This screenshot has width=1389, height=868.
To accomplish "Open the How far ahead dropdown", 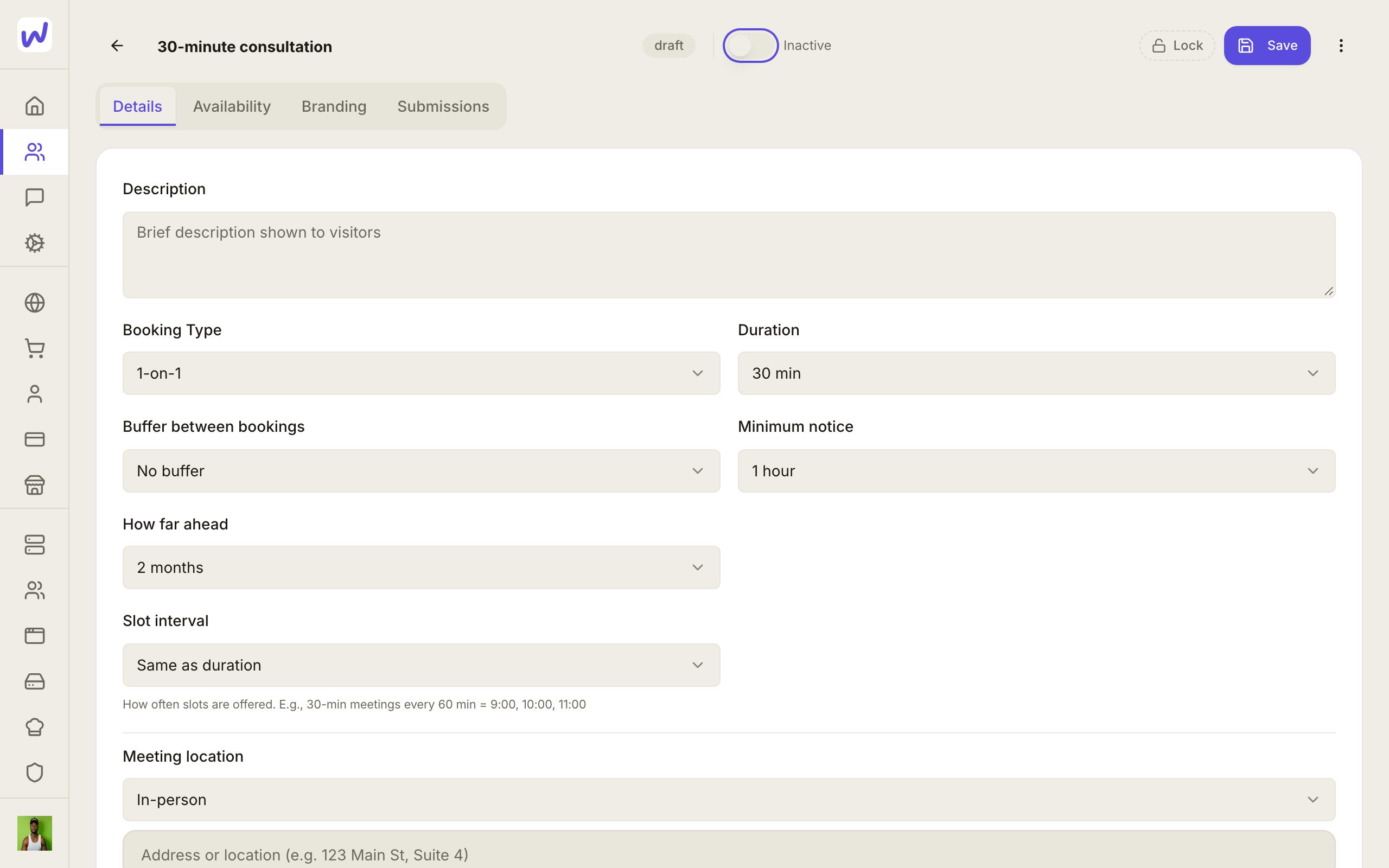I will pos(421,567).
